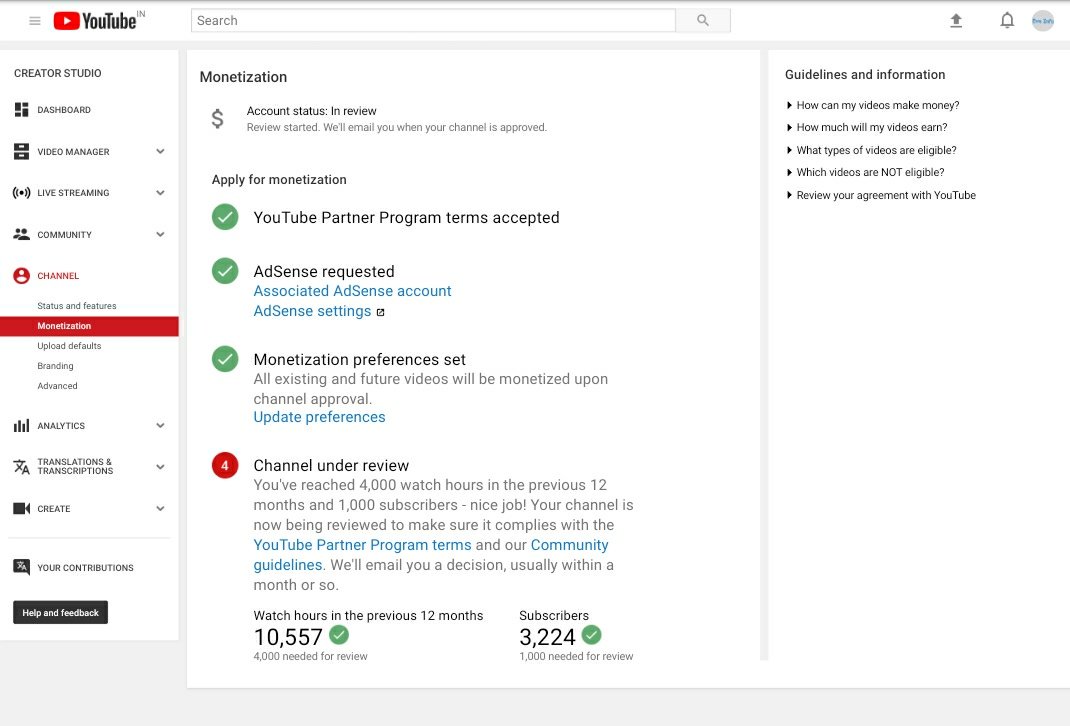Click the green check next to 10,557
This screenshot has height=726, width=1070.
click(339, 635)
